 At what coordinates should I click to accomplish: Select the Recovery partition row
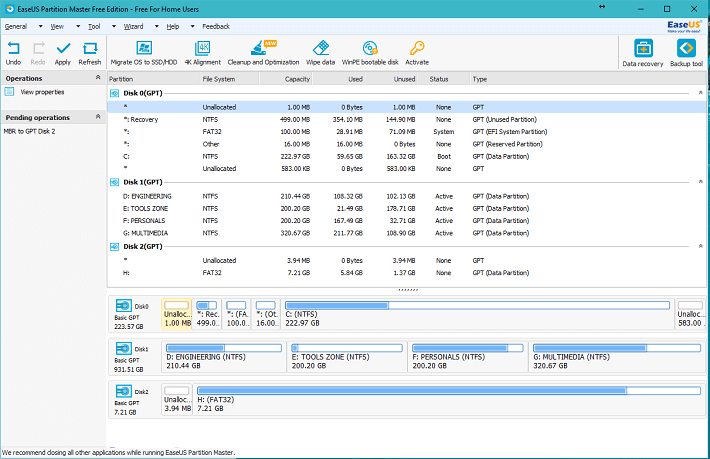click(407, 120)
